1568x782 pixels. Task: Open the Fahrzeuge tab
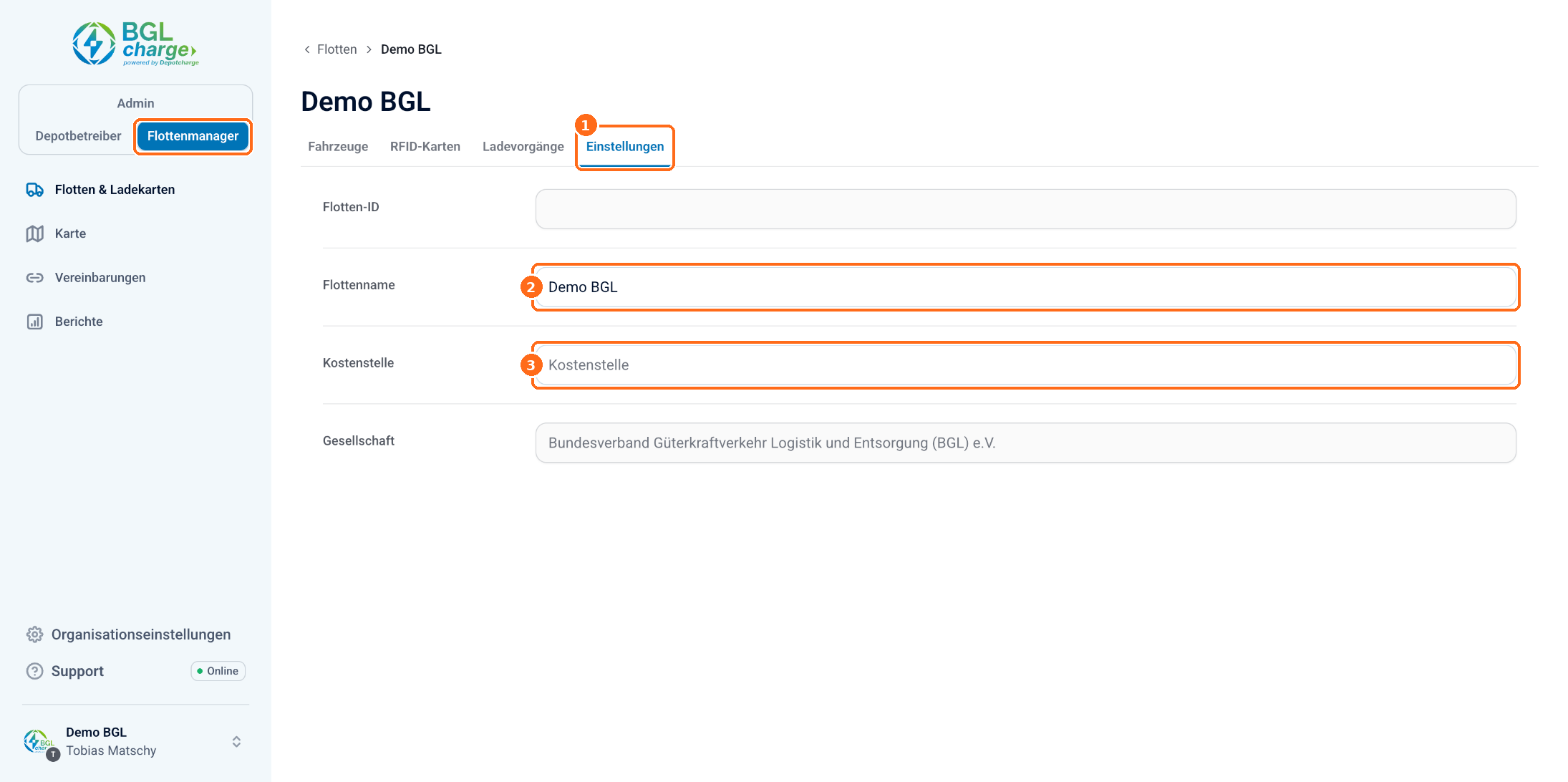tap(338, 147)
